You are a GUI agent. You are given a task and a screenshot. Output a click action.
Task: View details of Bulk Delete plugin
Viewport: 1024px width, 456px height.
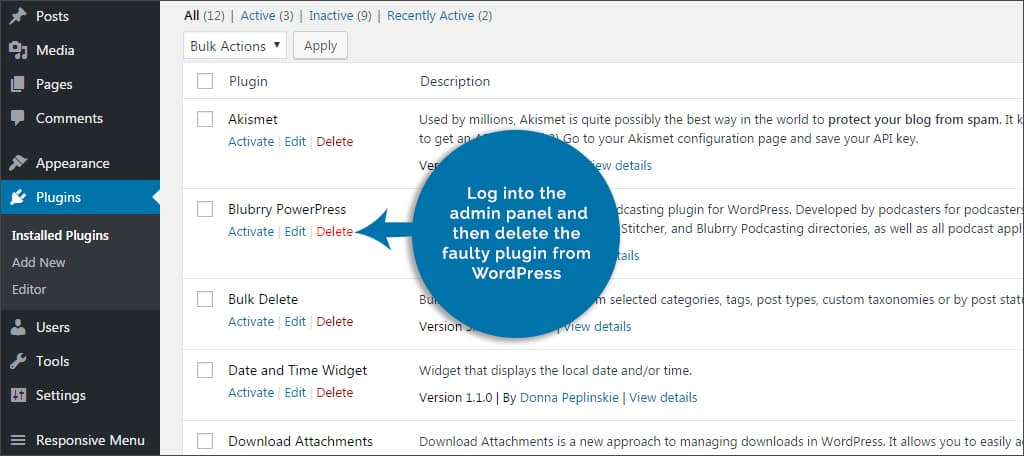click(598, 327)
